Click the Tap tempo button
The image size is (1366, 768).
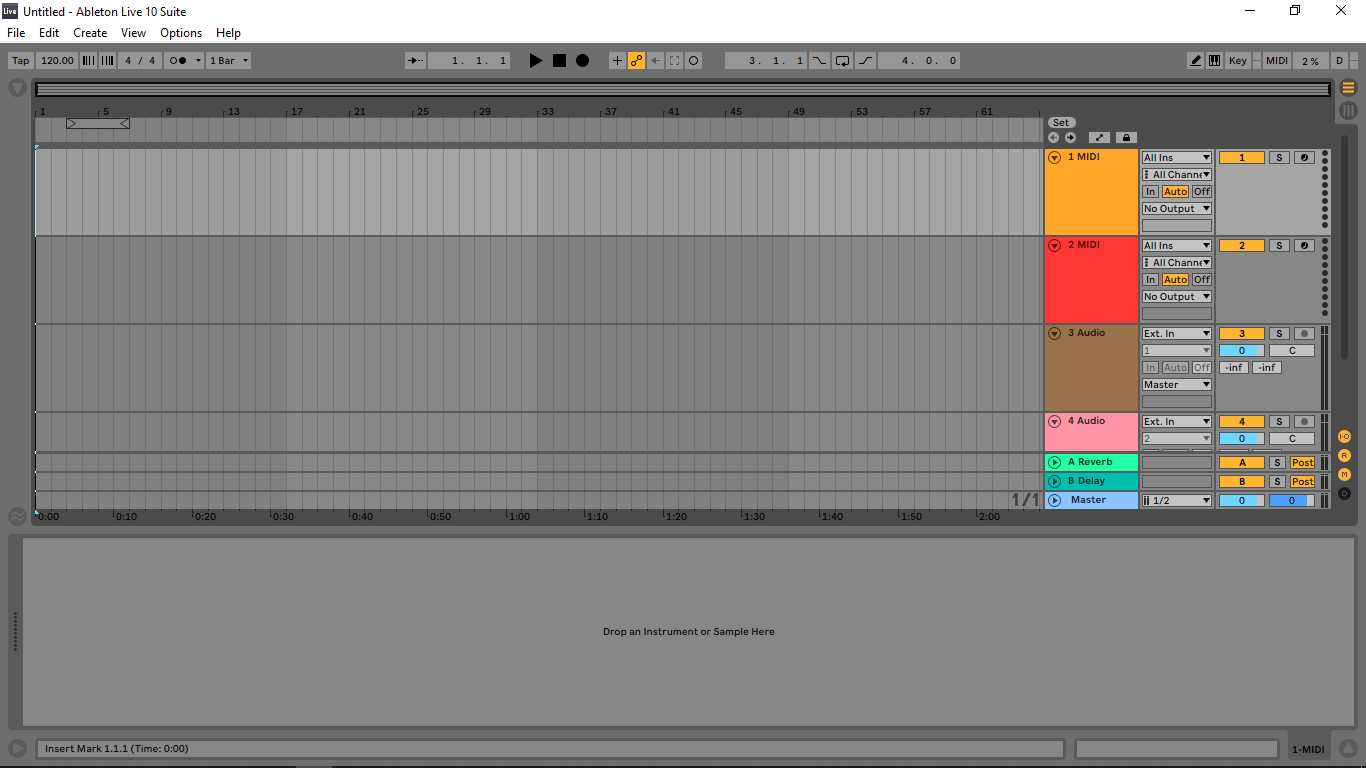coord(20,61)
